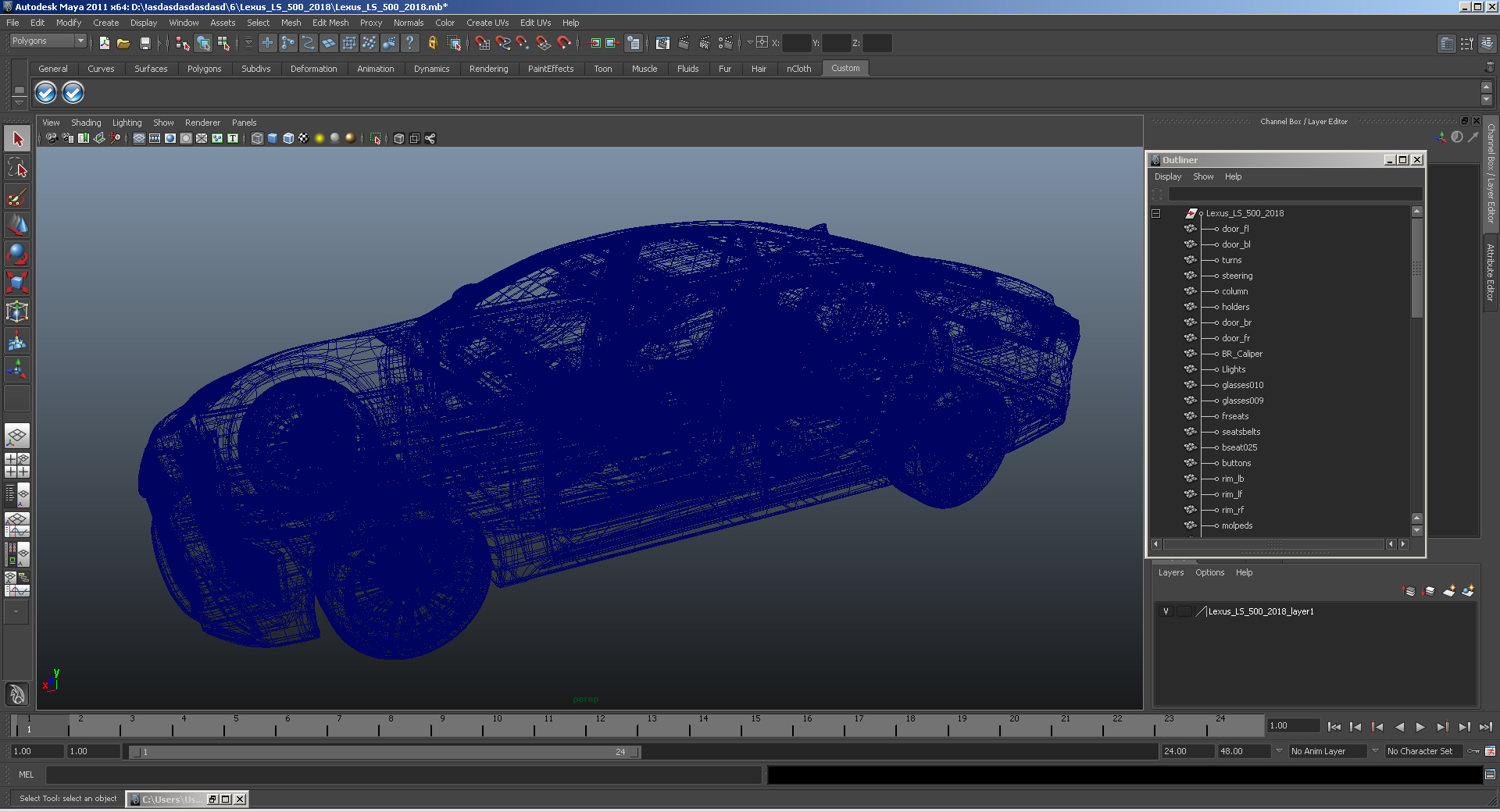Click Go to start of playback range
Viewport: 1500px width, 812px height.
click(x=1334, y=727)
